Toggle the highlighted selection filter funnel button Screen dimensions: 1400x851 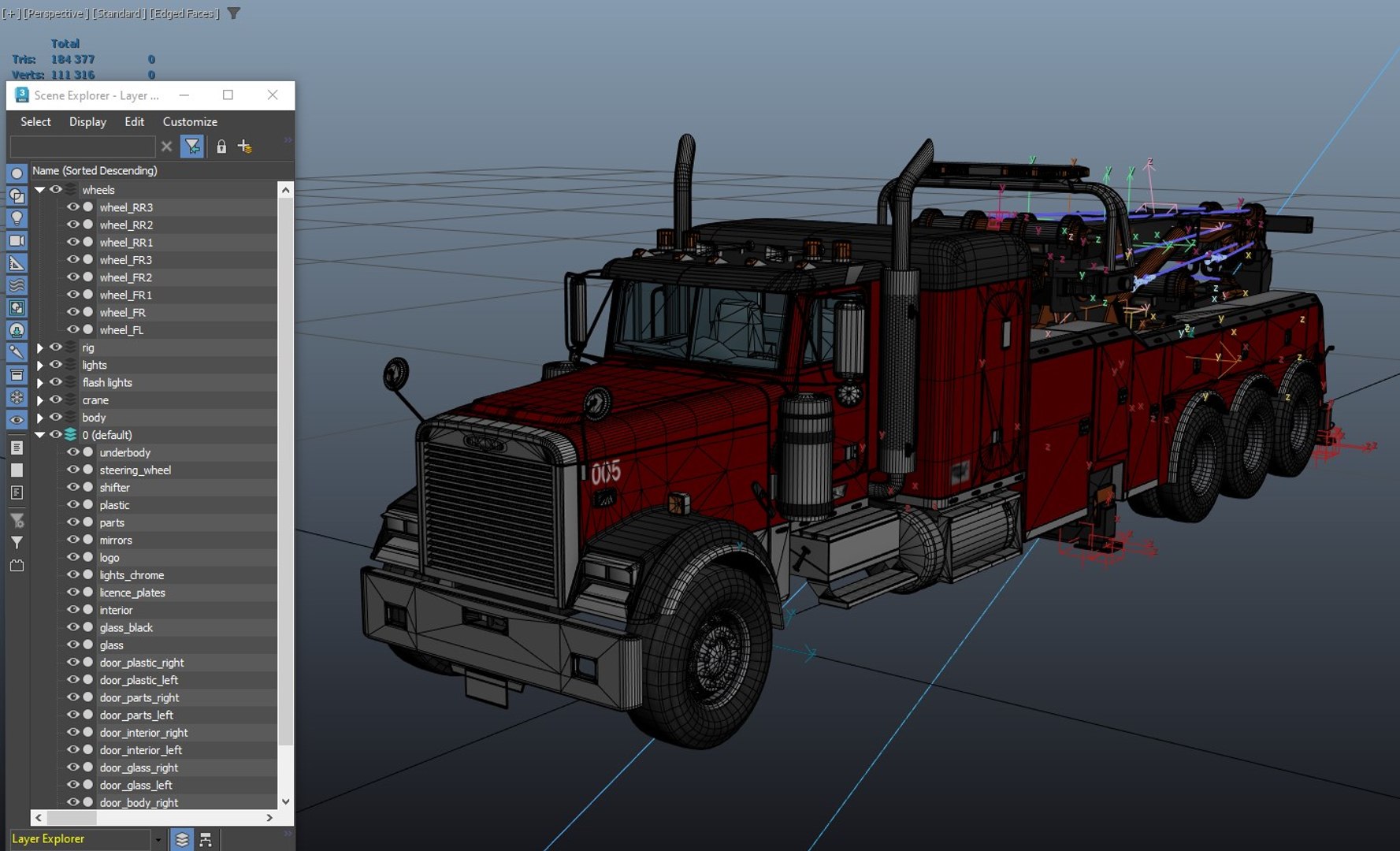[192, 147]
